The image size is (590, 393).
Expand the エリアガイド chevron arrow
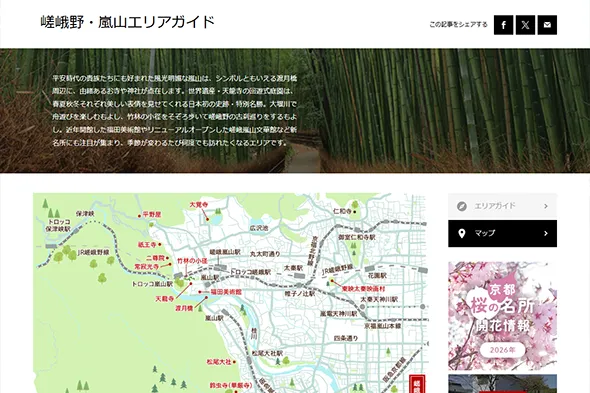tap(546, 206)
